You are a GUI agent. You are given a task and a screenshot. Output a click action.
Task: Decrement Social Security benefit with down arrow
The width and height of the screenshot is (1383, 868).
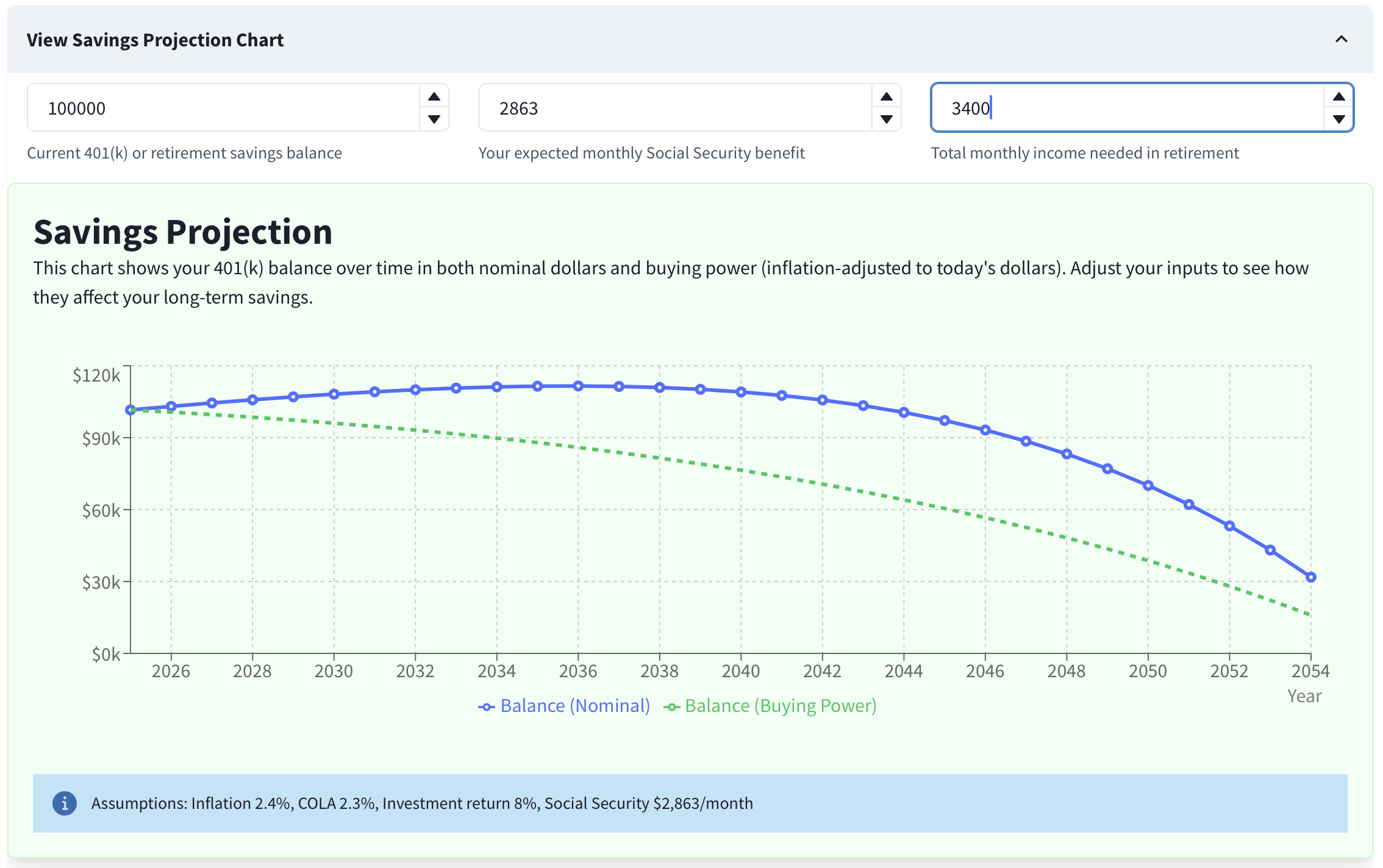886,119
